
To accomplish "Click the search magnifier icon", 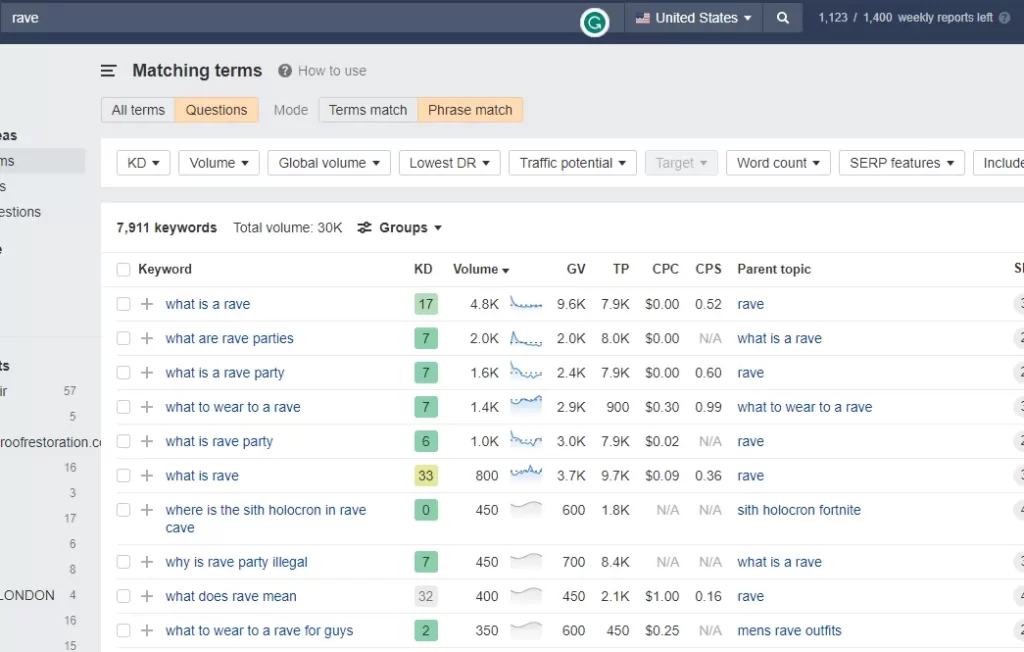I will (x=783, y=18).
